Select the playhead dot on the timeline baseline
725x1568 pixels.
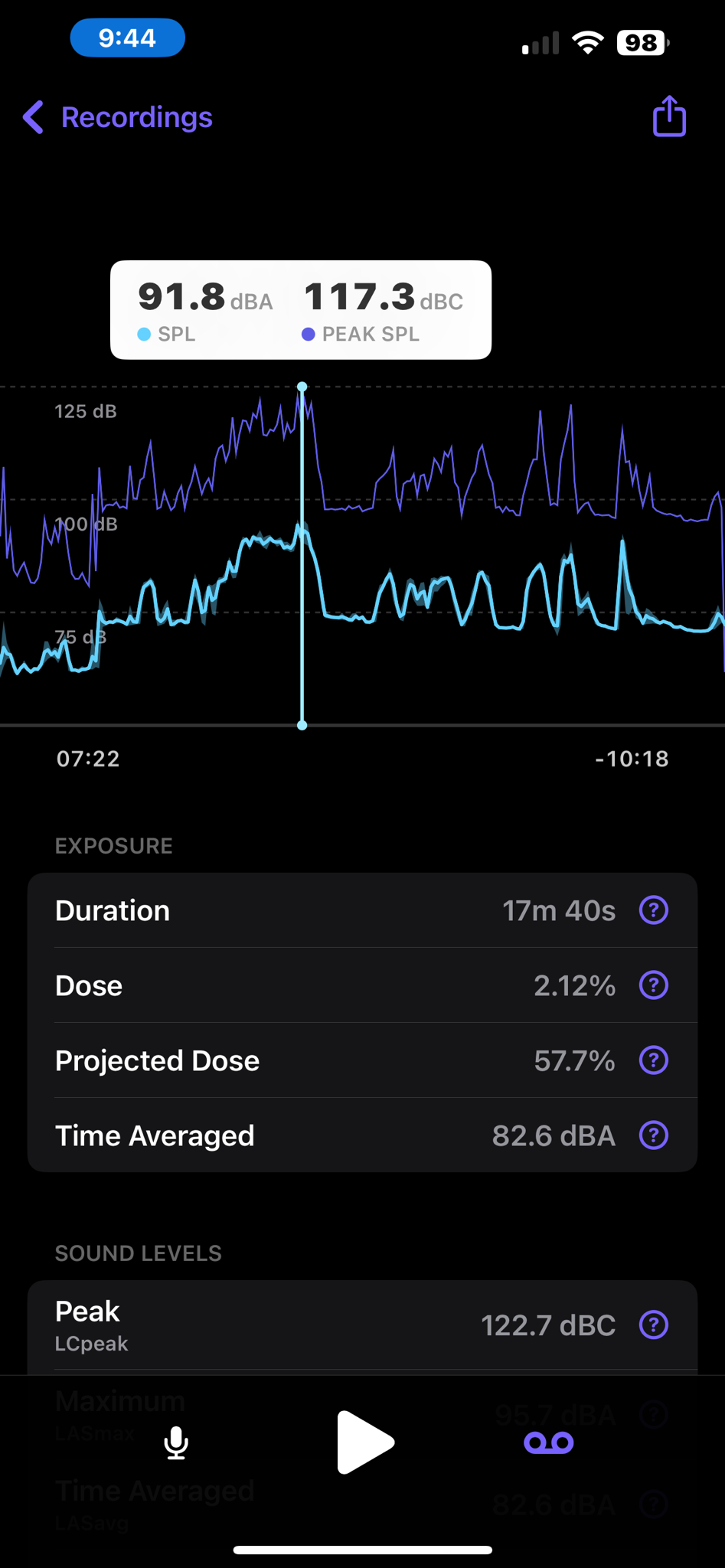pyautogui.click(x=302, y=725)
